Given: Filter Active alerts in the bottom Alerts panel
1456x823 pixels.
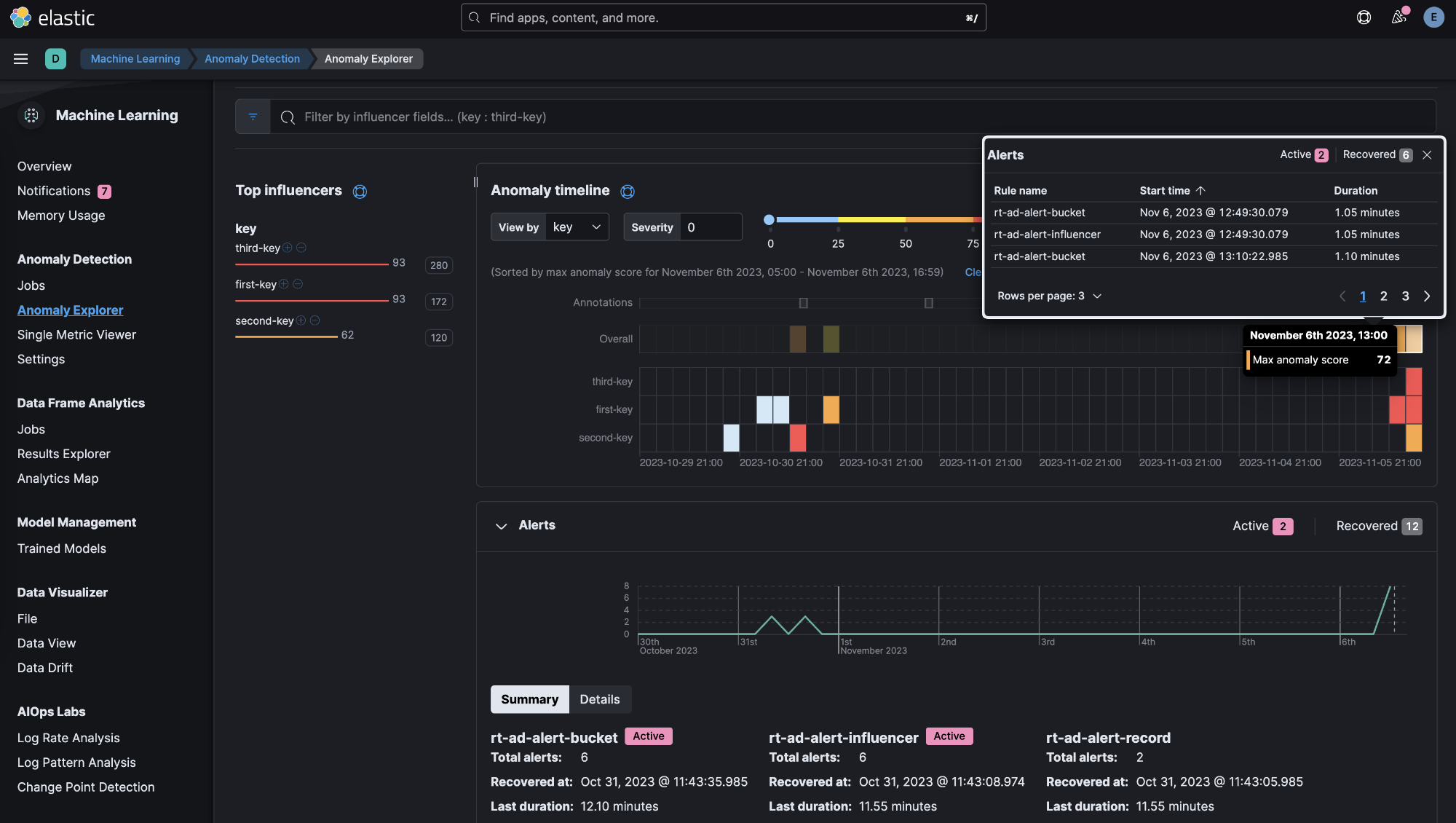Looking at the screenshot, I should tap(1262, 525).
